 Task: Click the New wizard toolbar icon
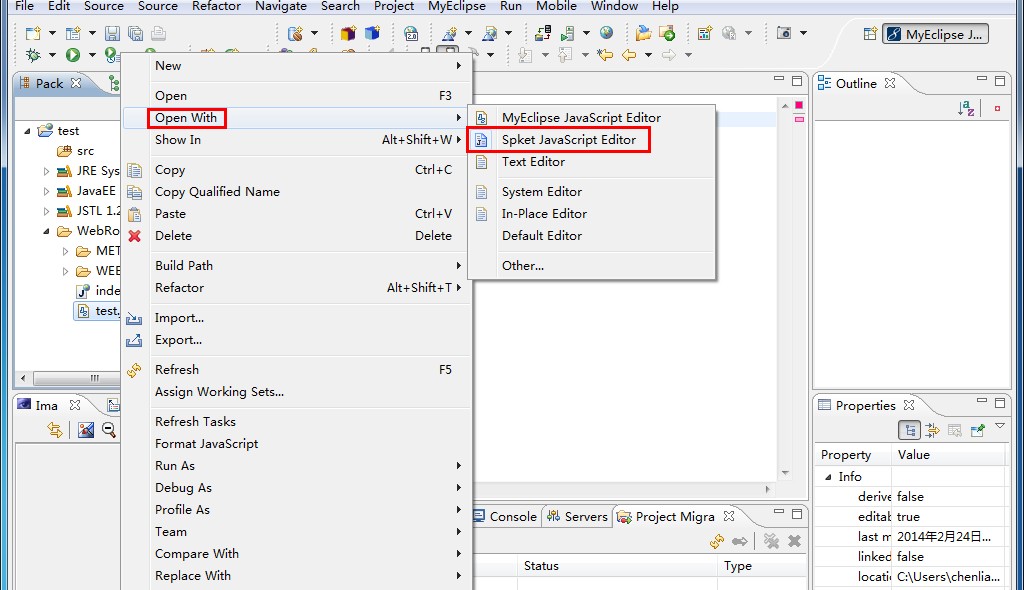coord(33,33)
